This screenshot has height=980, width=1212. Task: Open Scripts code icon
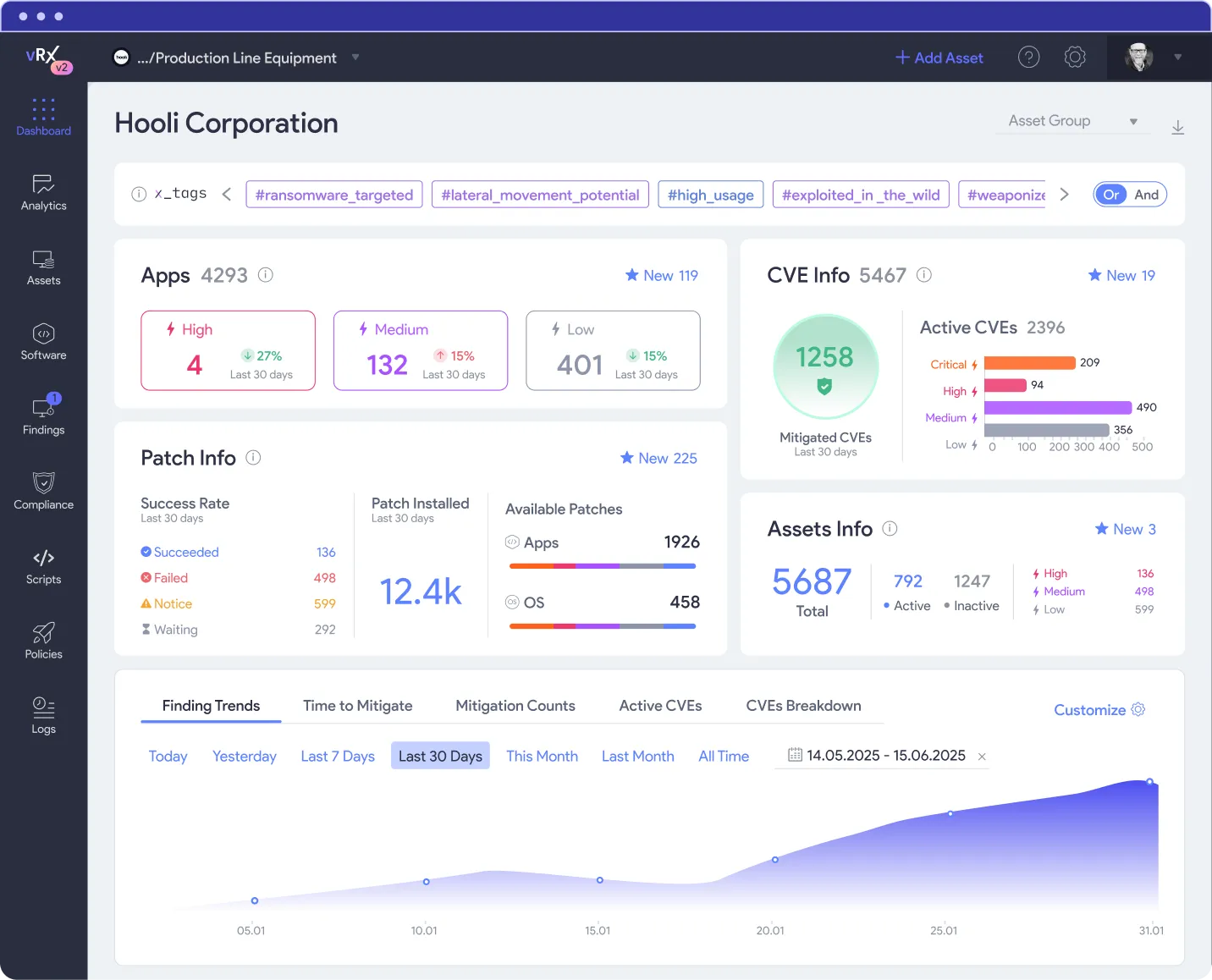(43, 558)
